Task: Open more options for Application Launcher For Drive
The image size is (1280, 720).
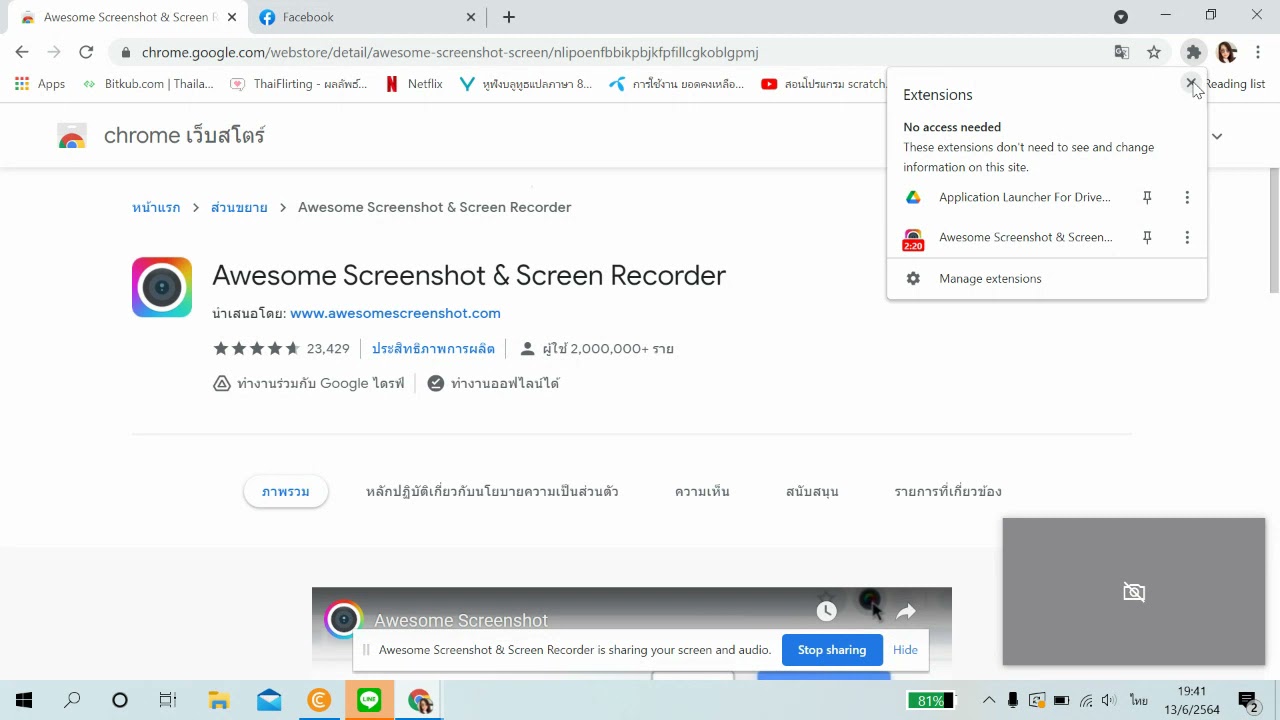Action: click(x=1187, y=198)
